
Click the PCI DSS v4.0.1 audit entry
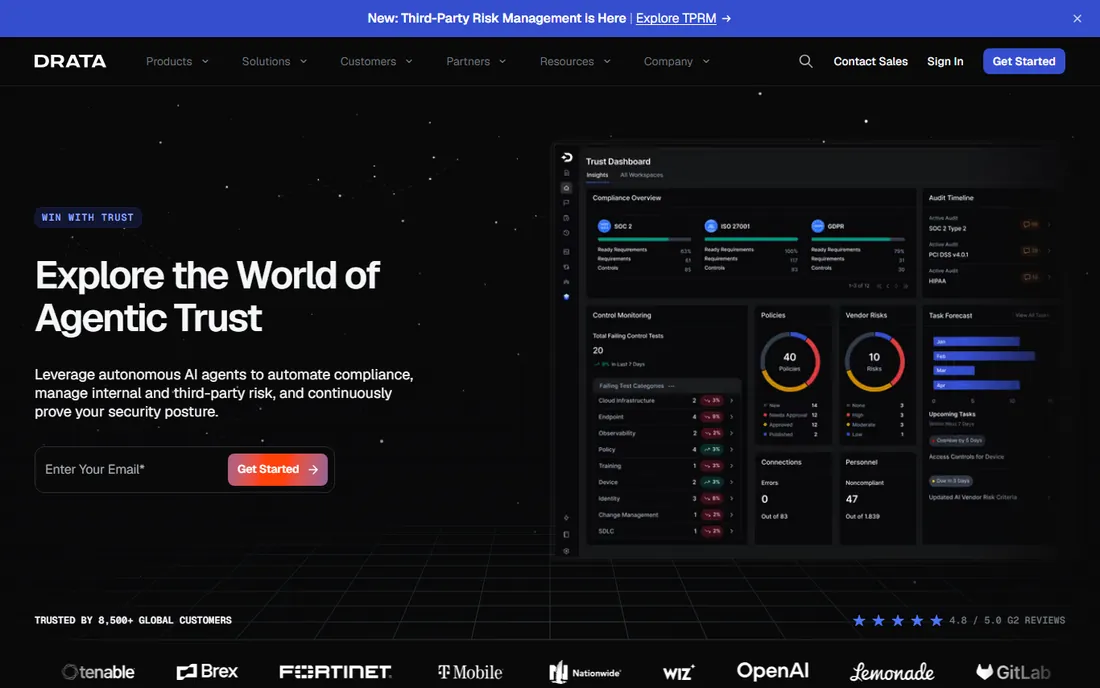(x=989, y=251)
